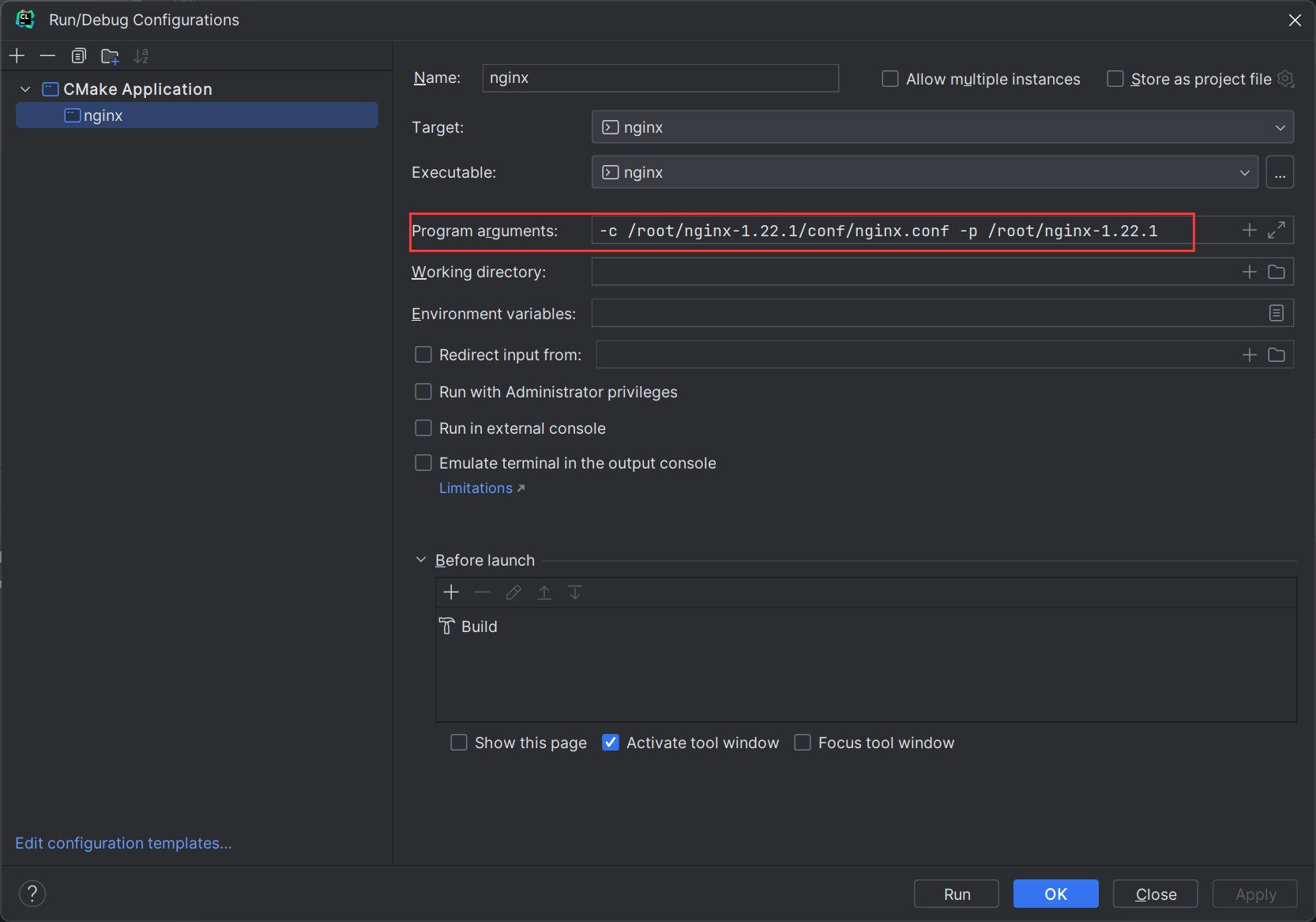Sort configurations alphabetically

tap(141, 56)
